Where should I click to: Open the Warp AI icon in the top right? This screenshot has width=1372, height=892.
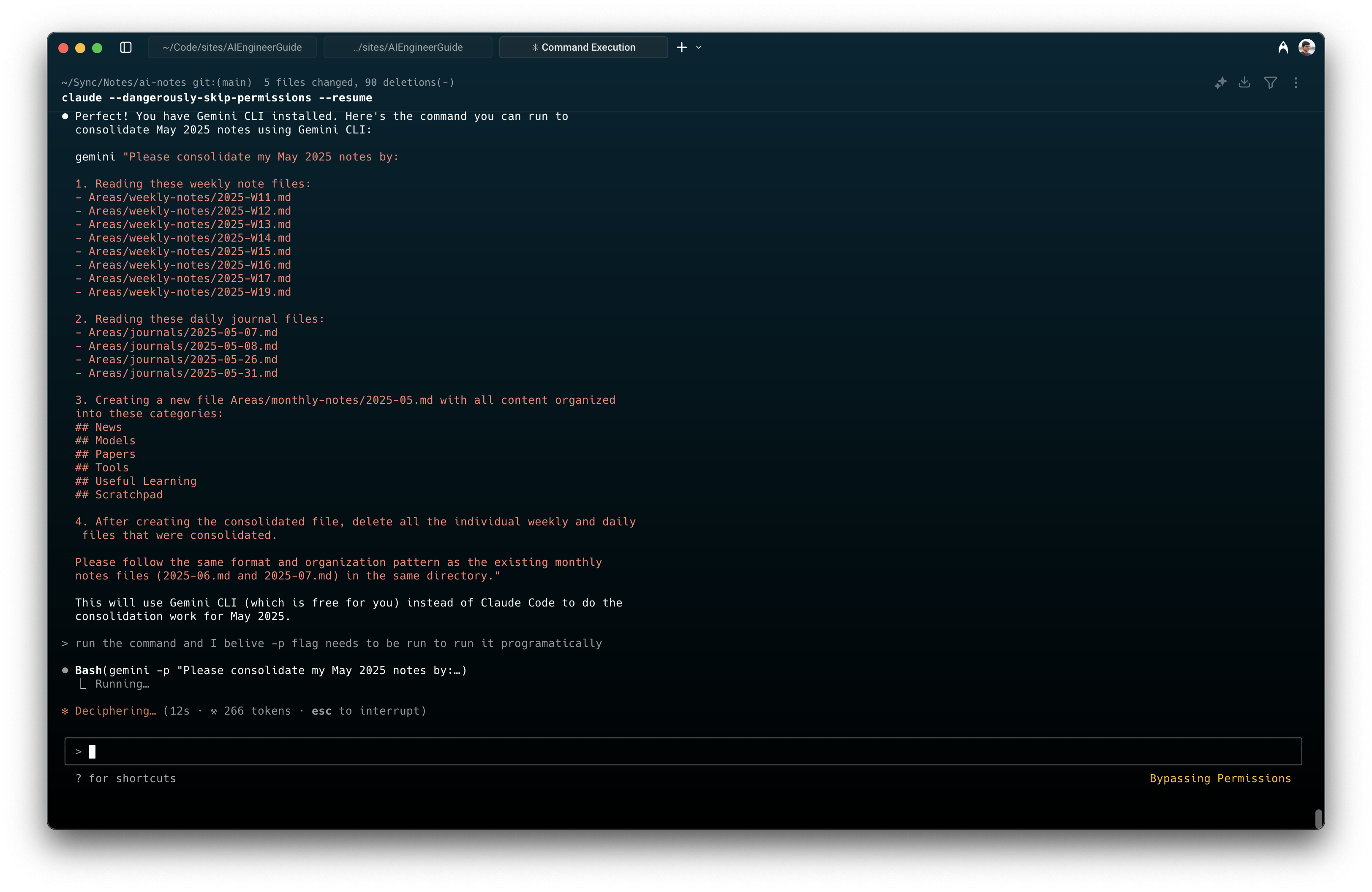(1282, 47)
